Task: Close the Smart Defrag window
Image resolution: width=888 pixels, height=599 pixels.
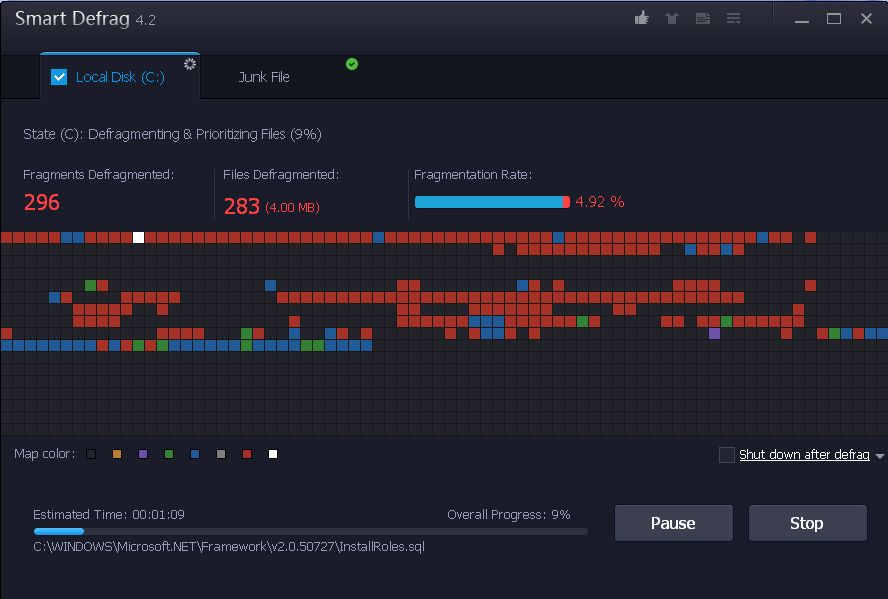Action: tap(866, 19)
